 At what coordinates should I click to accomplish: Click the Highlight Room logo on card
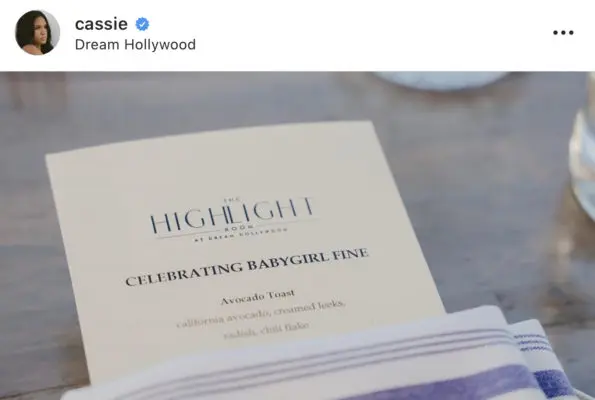point(232,217)
